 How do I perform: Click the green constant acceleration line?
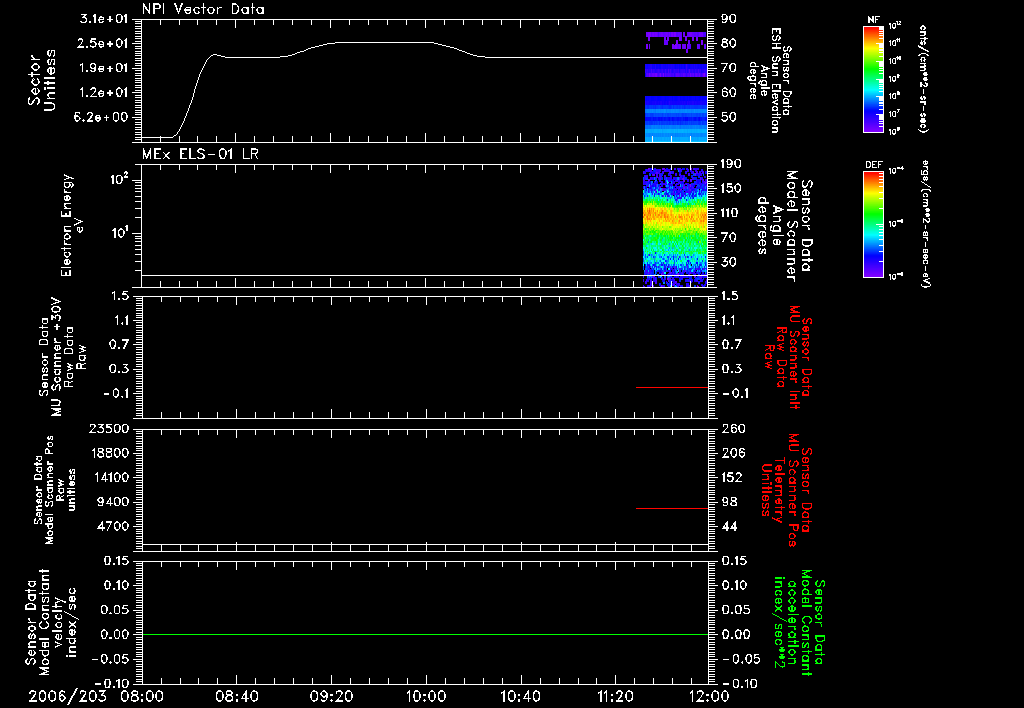[x=425, y=634]
